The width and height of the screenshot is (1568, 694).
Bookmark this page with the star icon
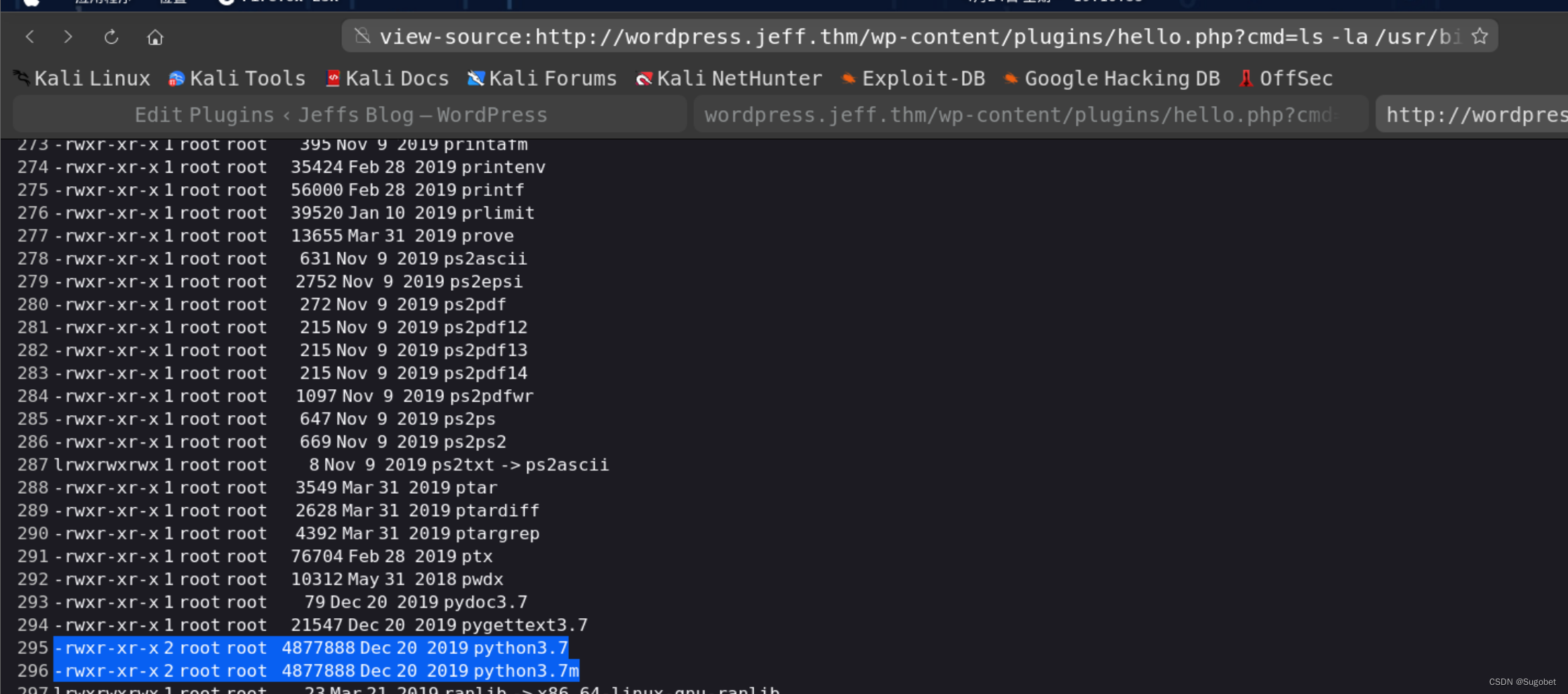[1480, 36]
